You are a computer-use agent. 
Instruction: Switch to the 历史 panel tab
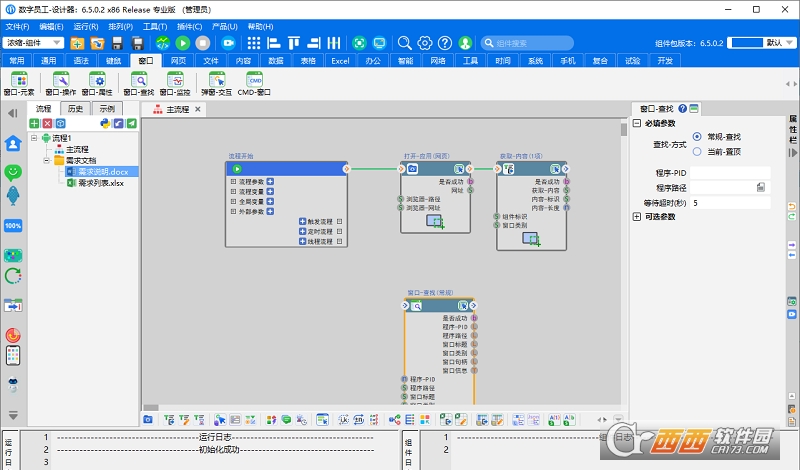click(x=76, y=109)
